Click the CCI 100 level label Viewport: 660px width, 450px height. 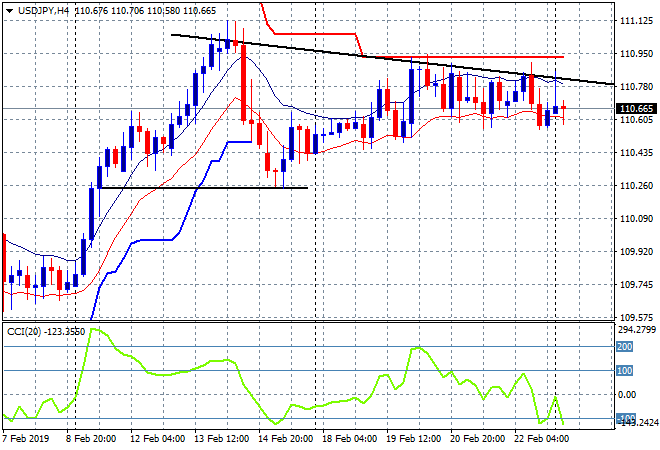625,370
